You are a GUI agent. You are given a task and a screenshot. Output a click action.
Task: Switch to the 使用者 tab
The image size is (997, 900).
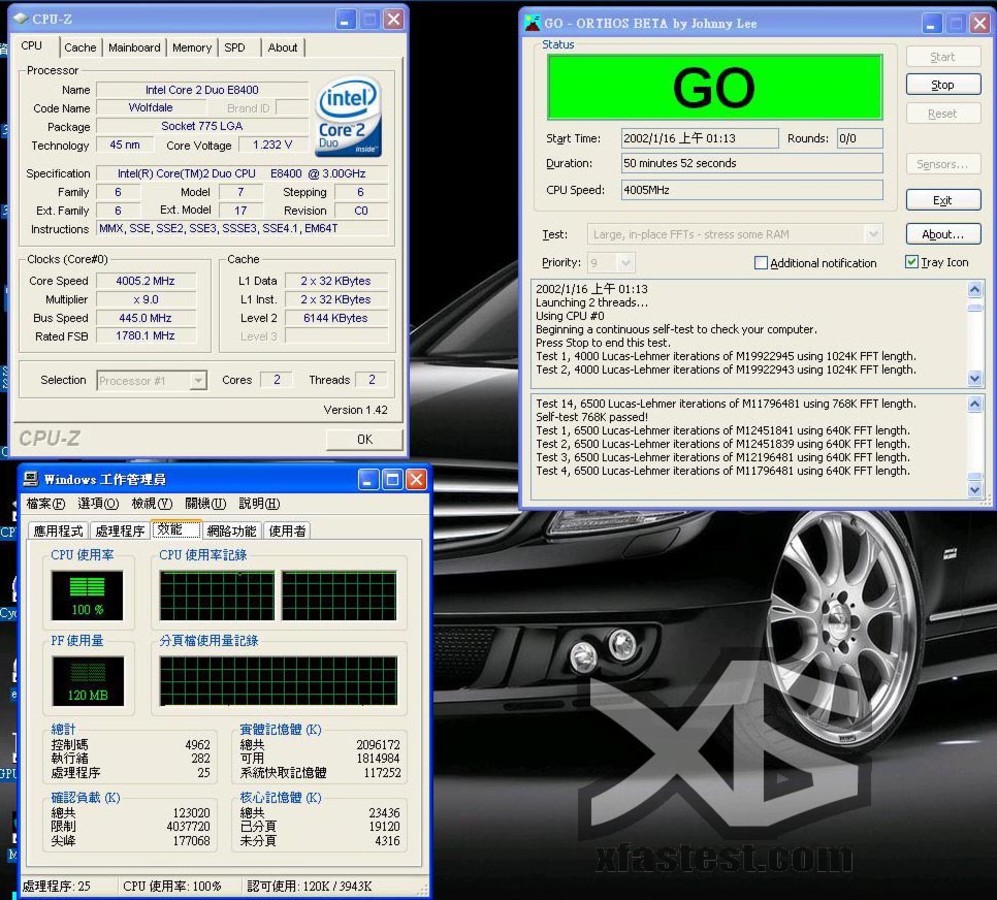(287, 531)
